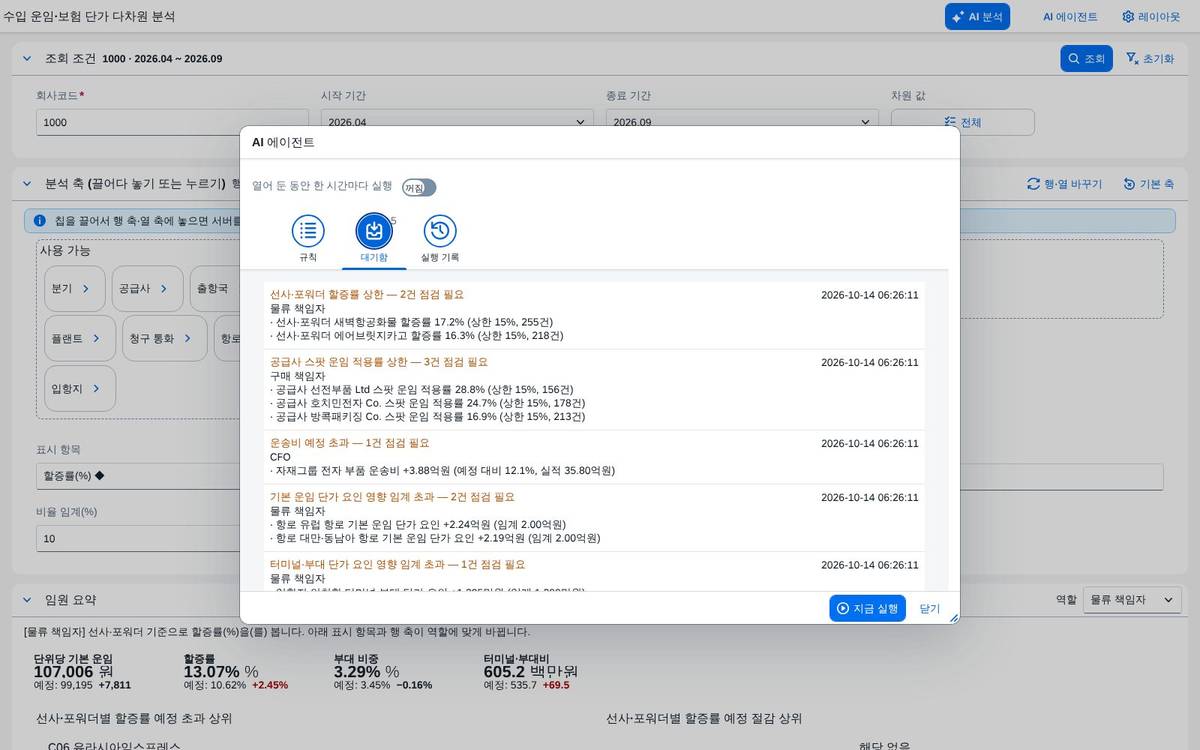Click the 새벽항공화물 할증률 17.2% line
This screenshot has width=1200, height=750.
(x=411, y=322)
